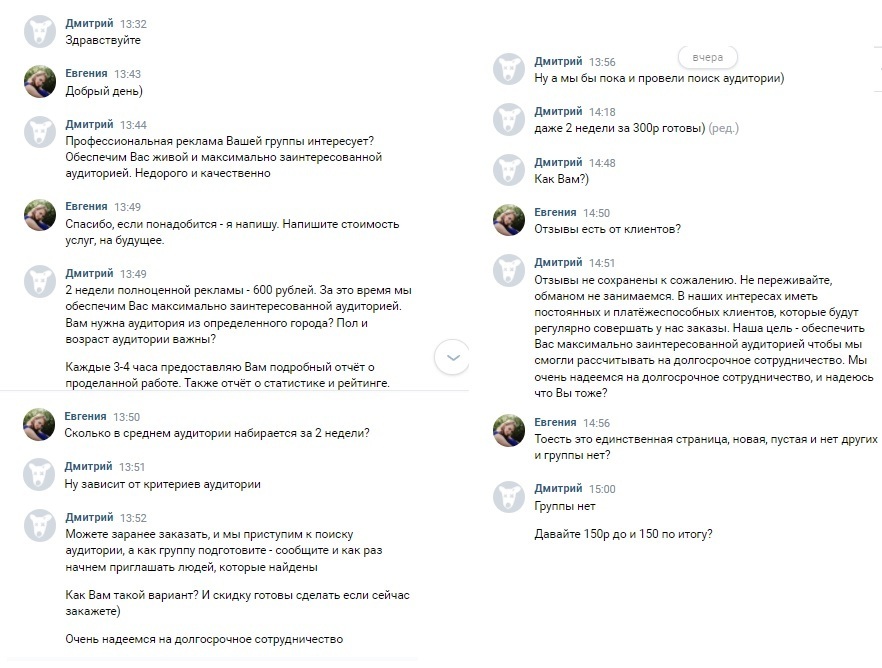Open Евгения's profile picture at 13:49
Image resolution: width=882 pixels, height=668 pixels.
(40, 215)
